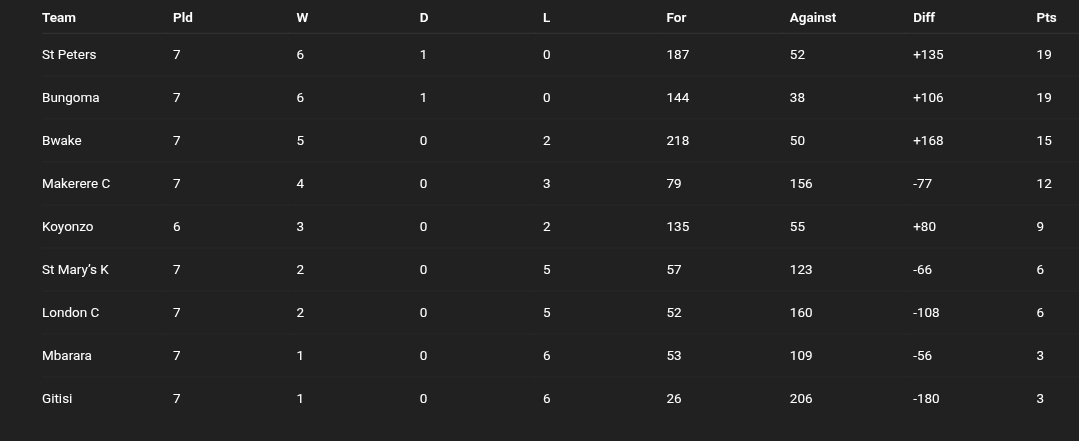Click the +168 difference cell
This screenshot has width=1079, height=441.
928,141
